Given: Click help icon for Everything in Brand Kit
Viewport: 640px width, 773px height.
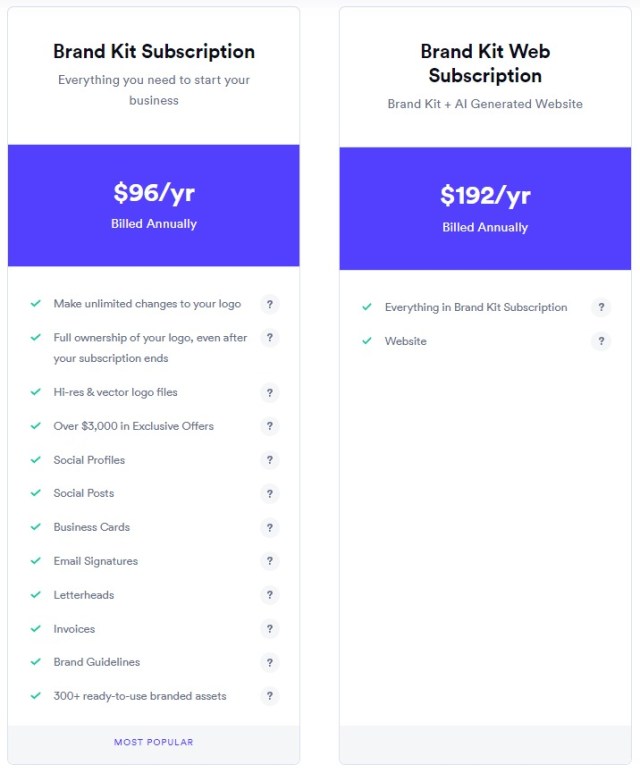Looking at the screenshot, I should pyautogui.click(x=601, y=308).
